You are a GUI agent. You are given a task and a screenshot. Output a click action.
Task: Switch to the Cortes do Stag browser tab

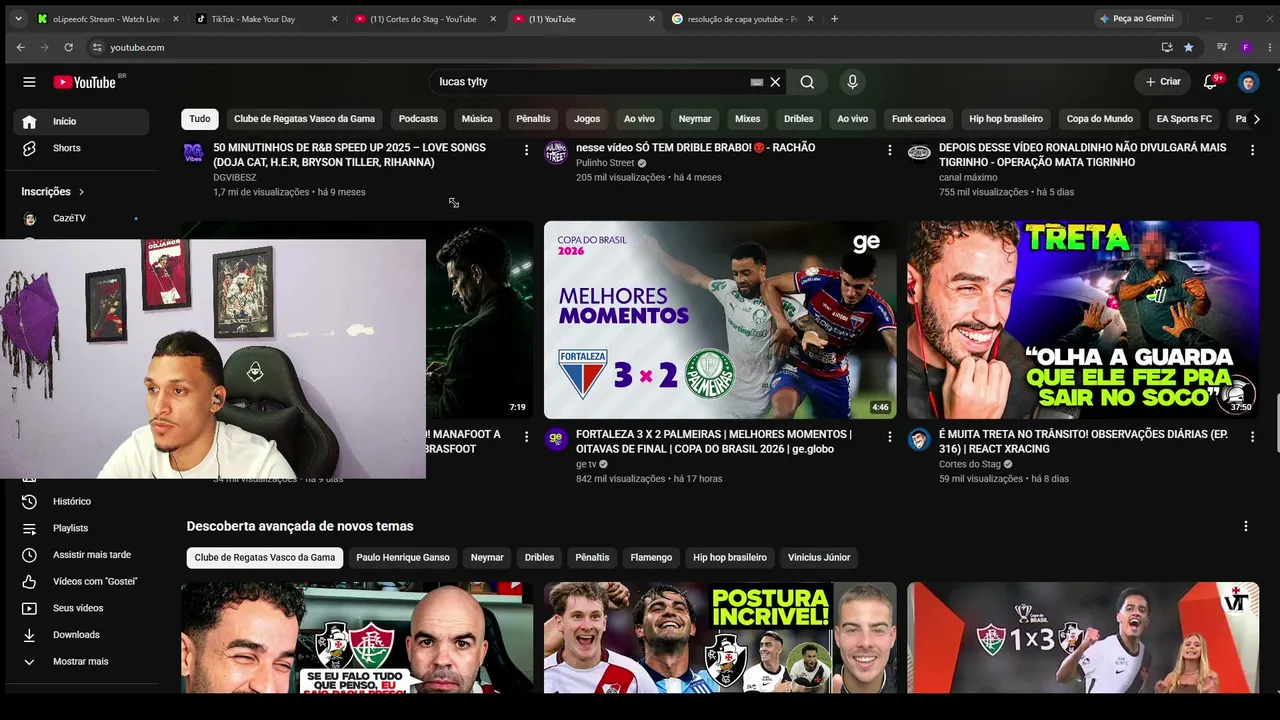[424, 19]
